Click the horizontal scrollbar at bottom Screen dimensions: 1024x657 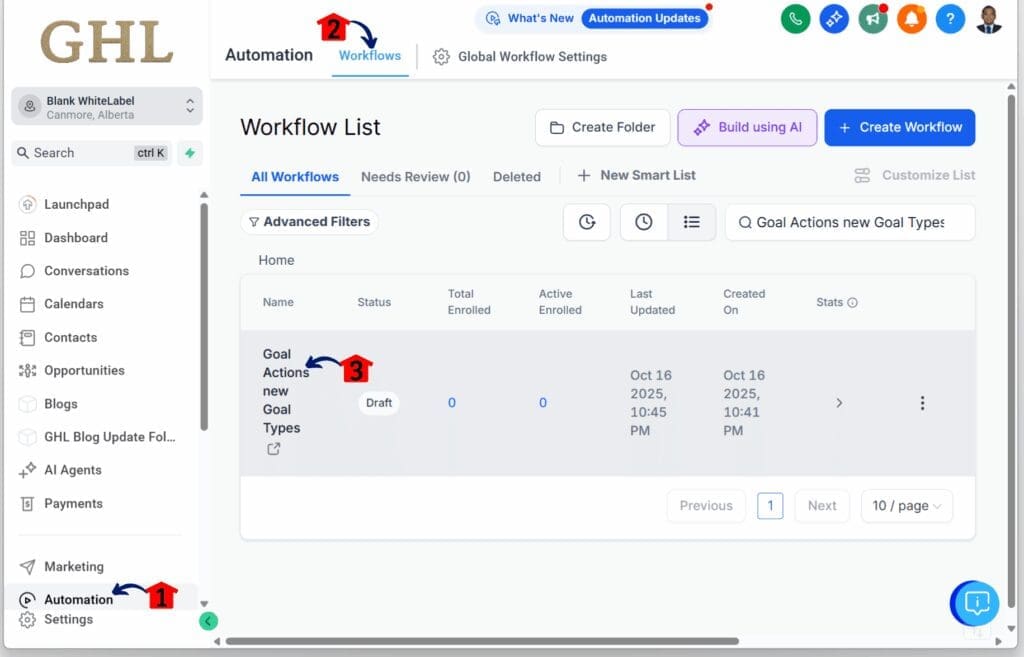[x=480, y=641]
